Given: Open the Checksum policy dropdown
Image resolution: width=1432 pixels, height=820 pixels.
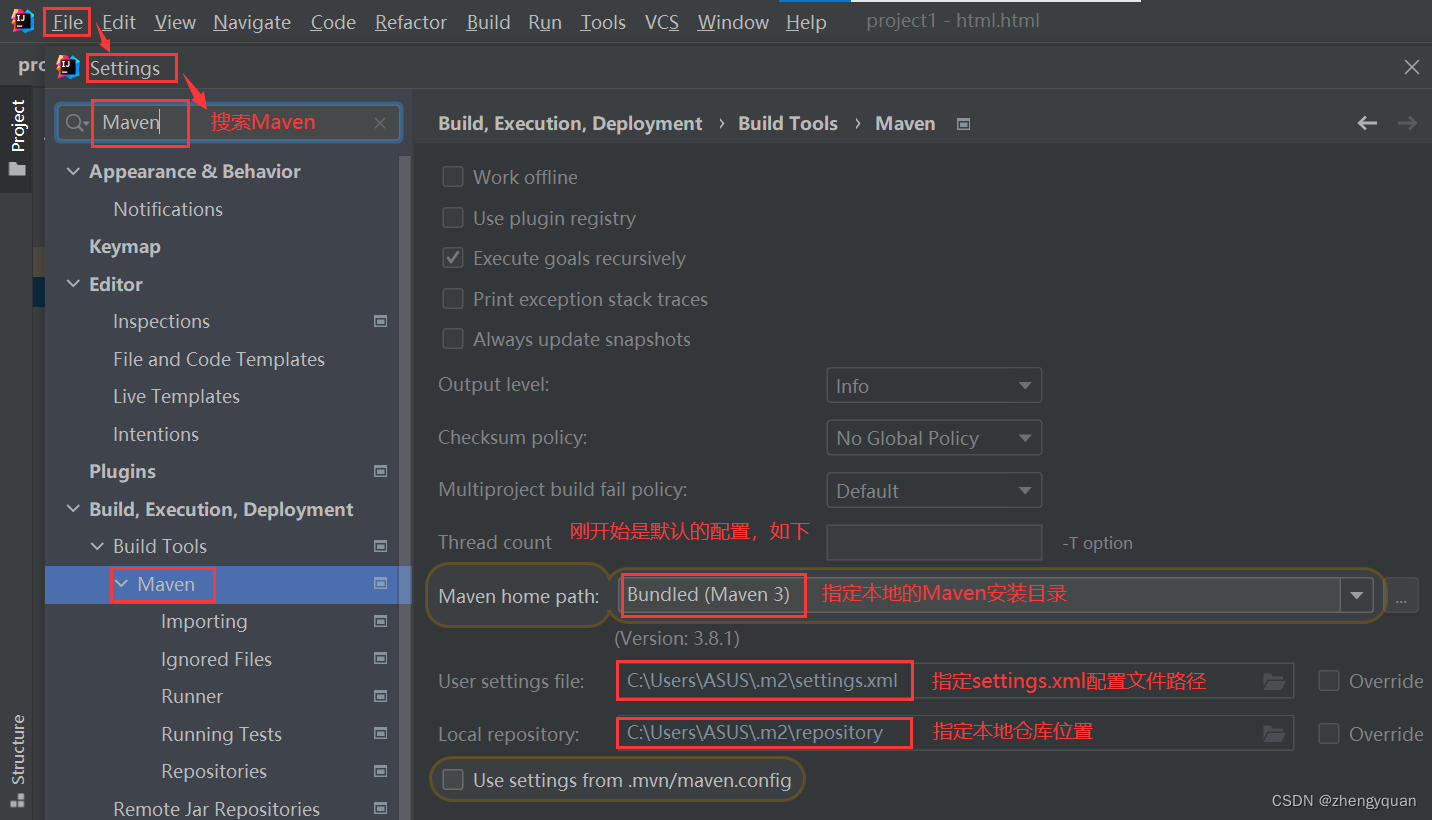Looking at the screenshot, I should (934, 438).
